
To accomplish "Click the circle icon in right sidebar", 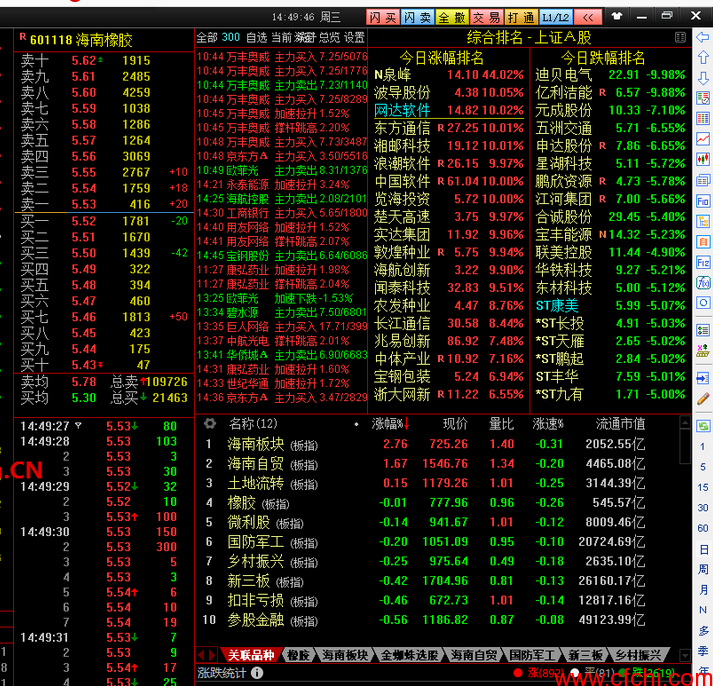I will tap(703, 303).
